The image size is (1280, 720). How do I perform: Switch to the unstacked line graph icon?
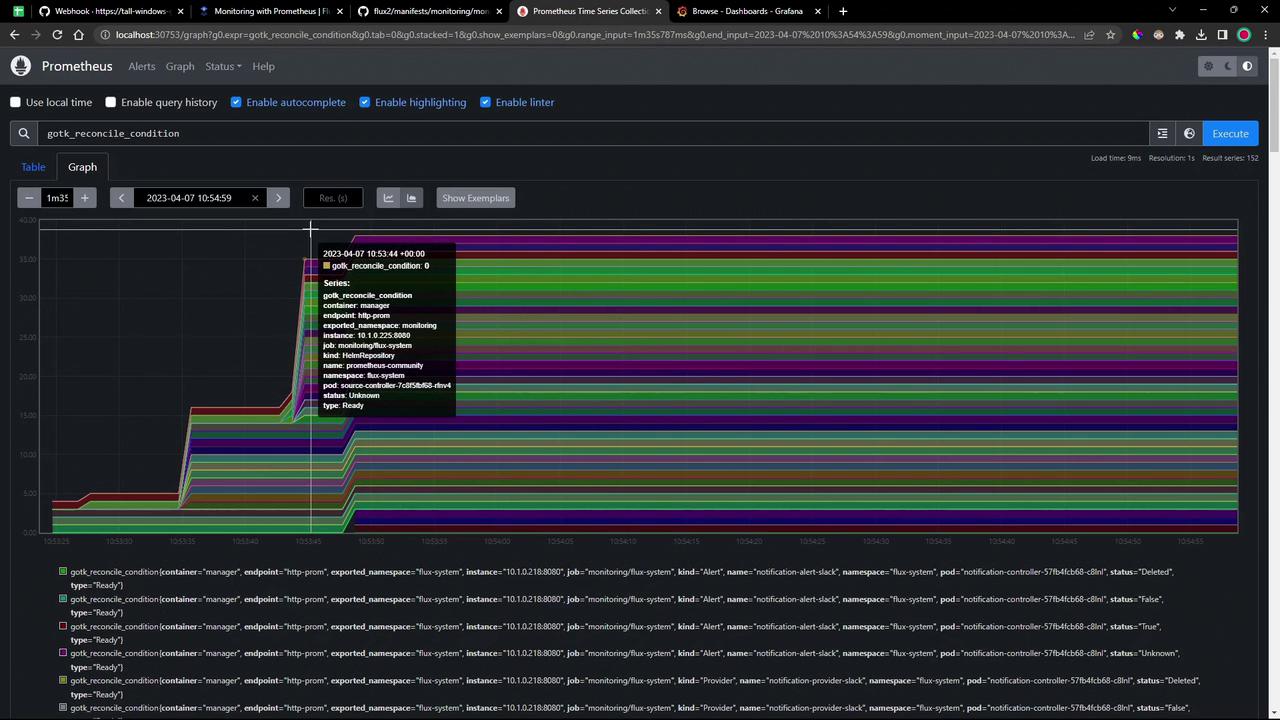[389, 198]
